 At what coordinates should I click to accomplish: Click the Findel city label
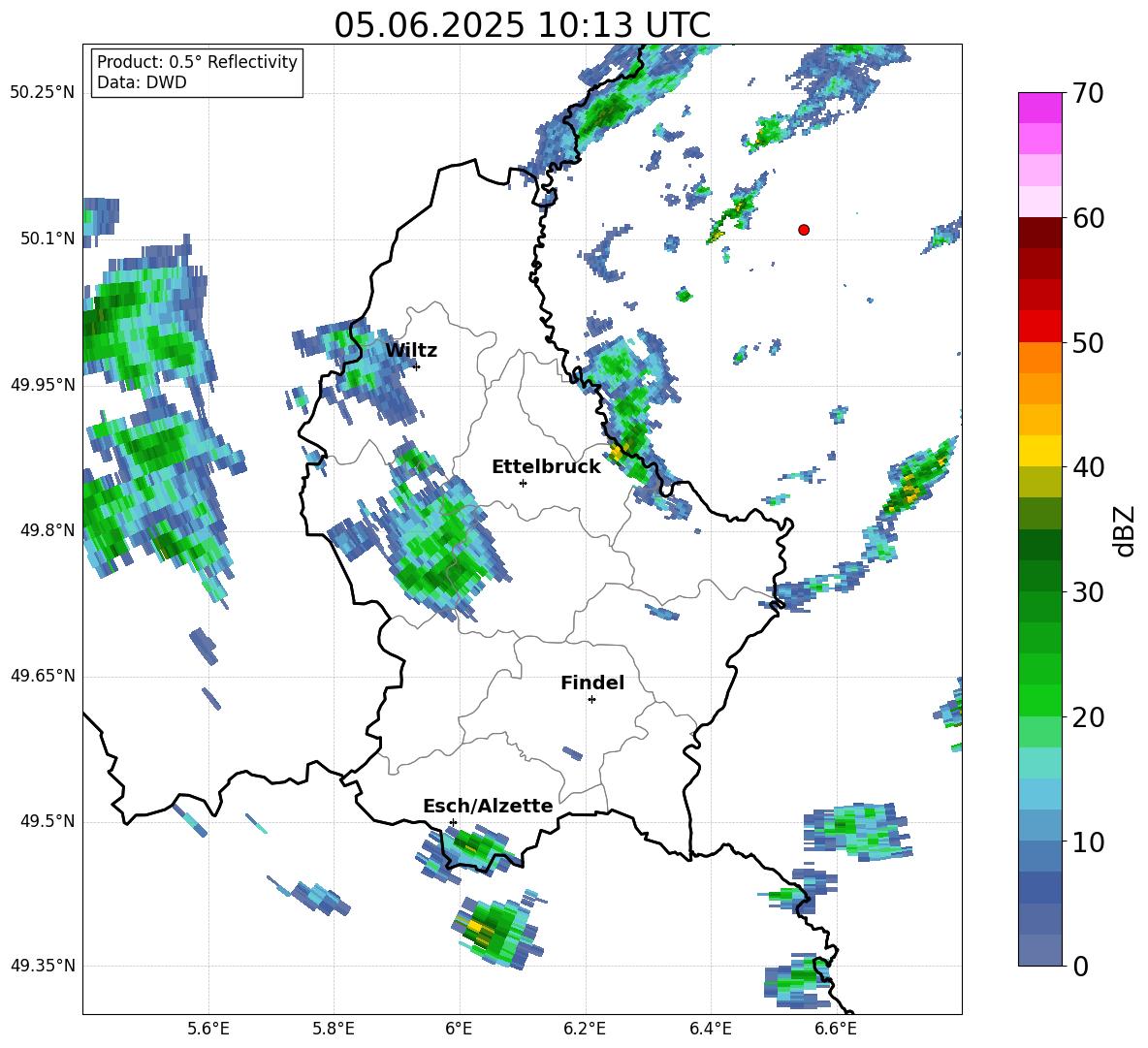[592, 683]
